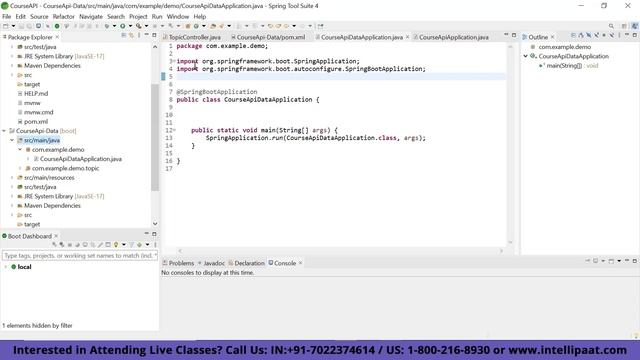Toggle Sort alphabetically in Outline view

coord(581,36)
